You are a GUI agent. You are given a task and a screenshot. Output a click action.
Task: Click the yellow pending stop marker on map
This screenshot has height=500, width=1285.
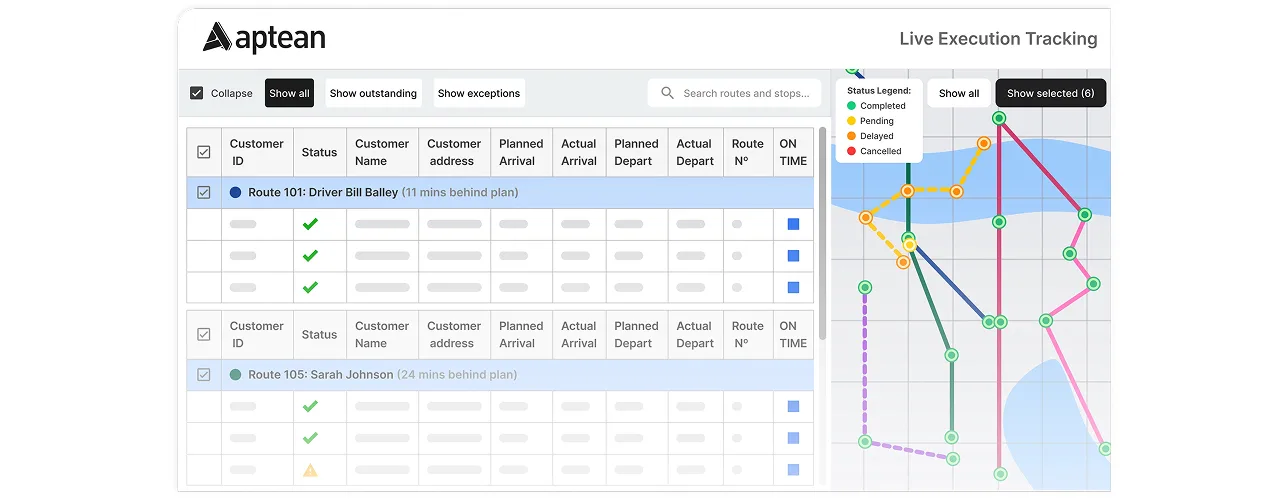tap(909, 244)
